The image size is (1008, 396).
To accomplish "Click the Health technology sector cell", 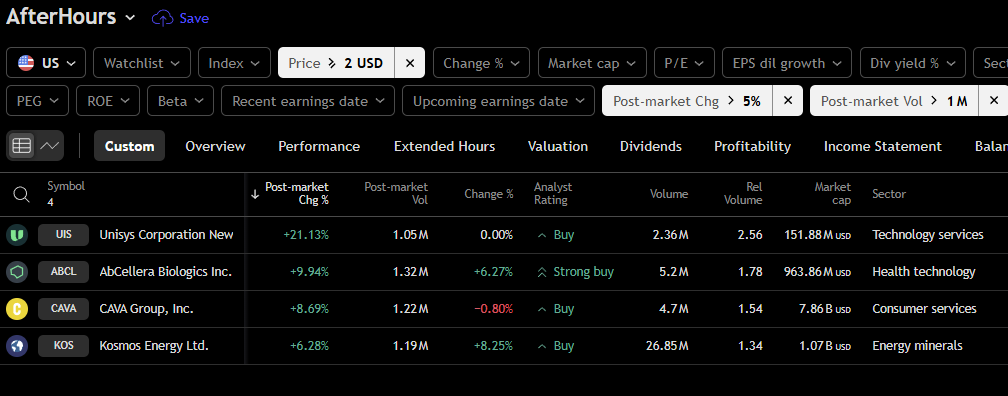I will 924,272.
